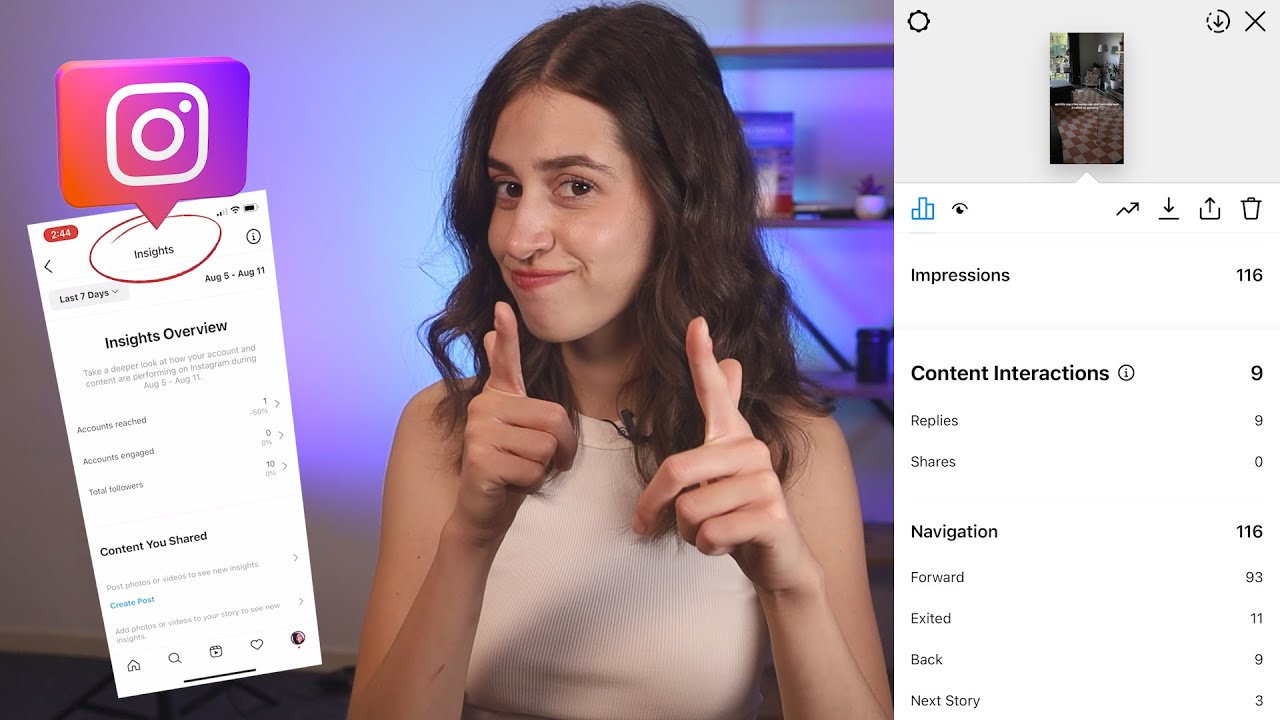Open the story preview thumbnail

[1086, 98]
